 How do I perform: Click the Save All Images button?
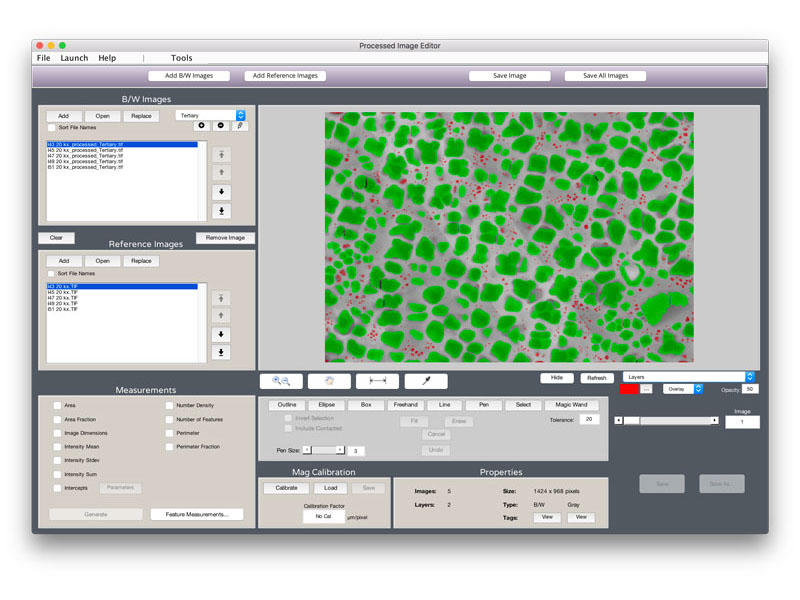[605, 76]
